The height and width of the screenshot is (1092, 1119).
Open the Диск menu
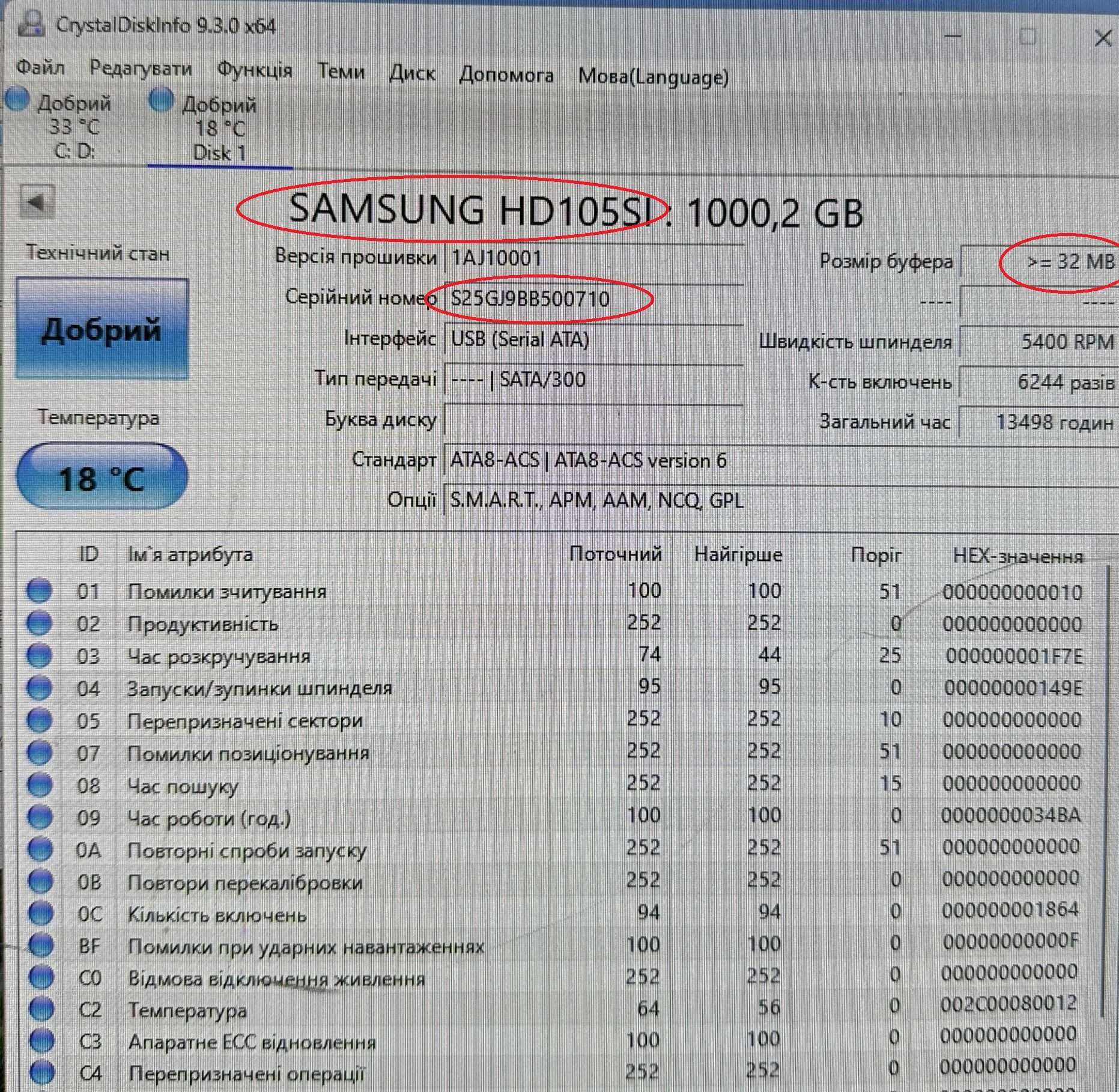coord(412,73)
